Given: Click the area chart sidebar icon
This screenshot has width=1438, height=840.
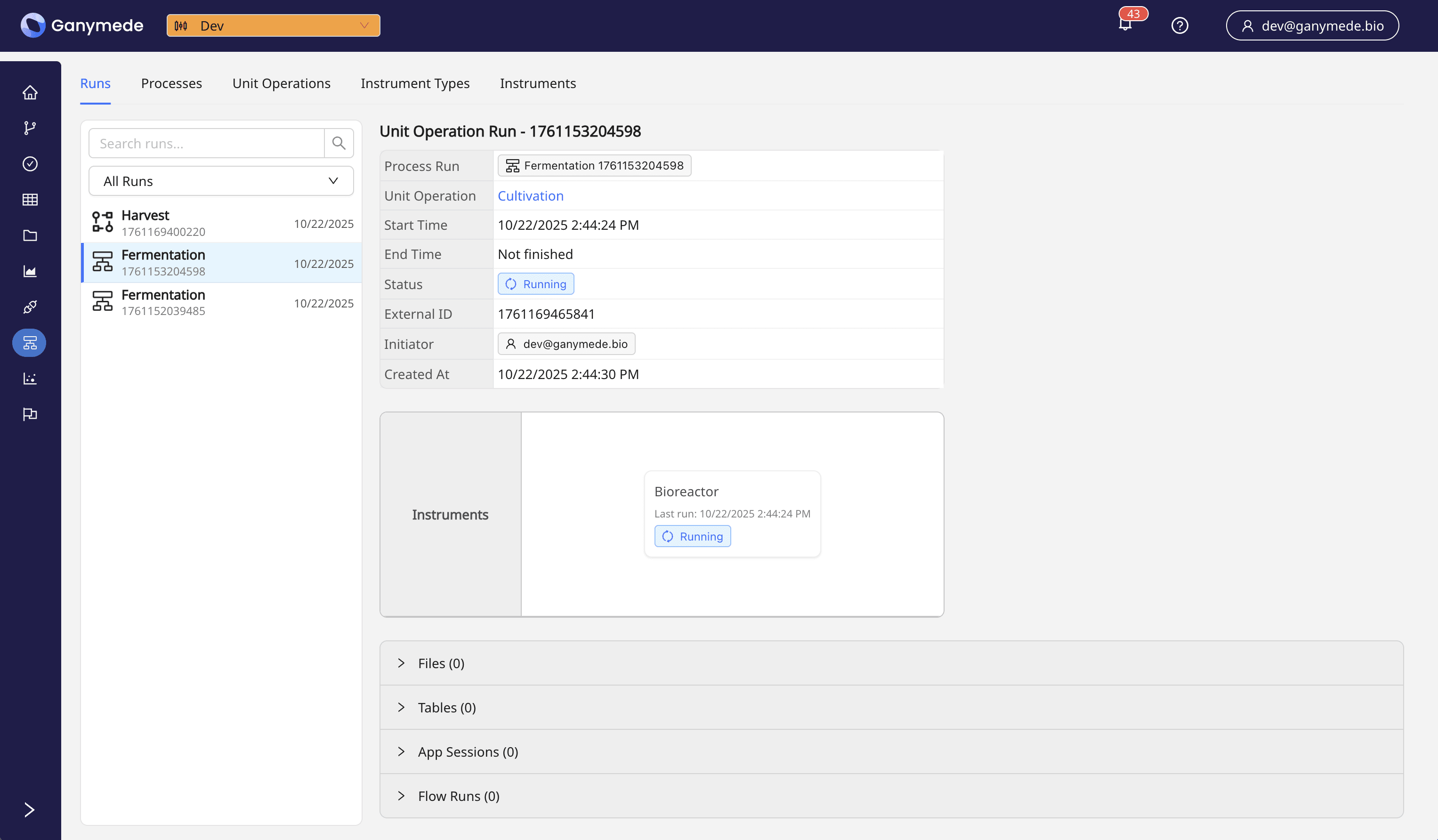Looking at the screenshot, I should click(30, 271).
